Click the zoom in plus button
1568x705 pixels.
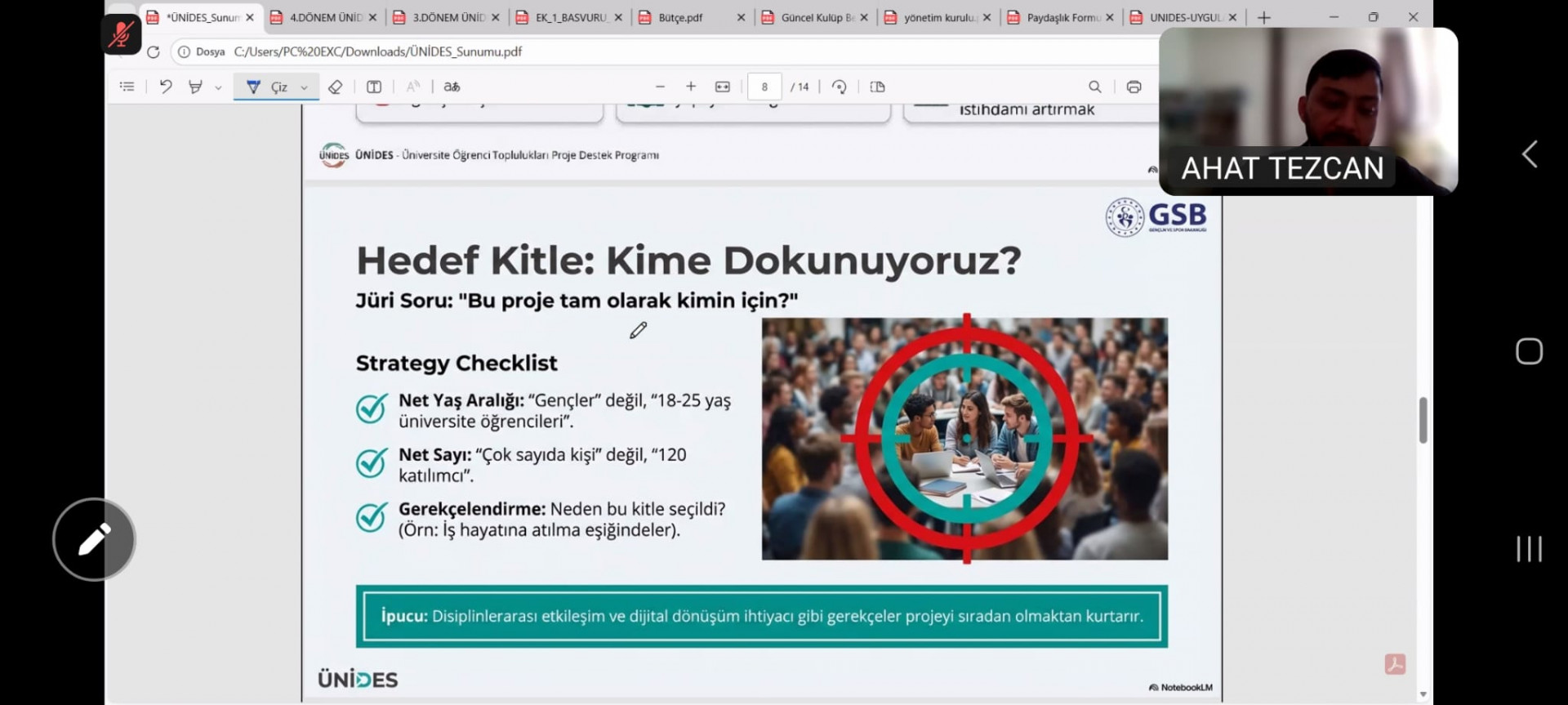point(691,87)
